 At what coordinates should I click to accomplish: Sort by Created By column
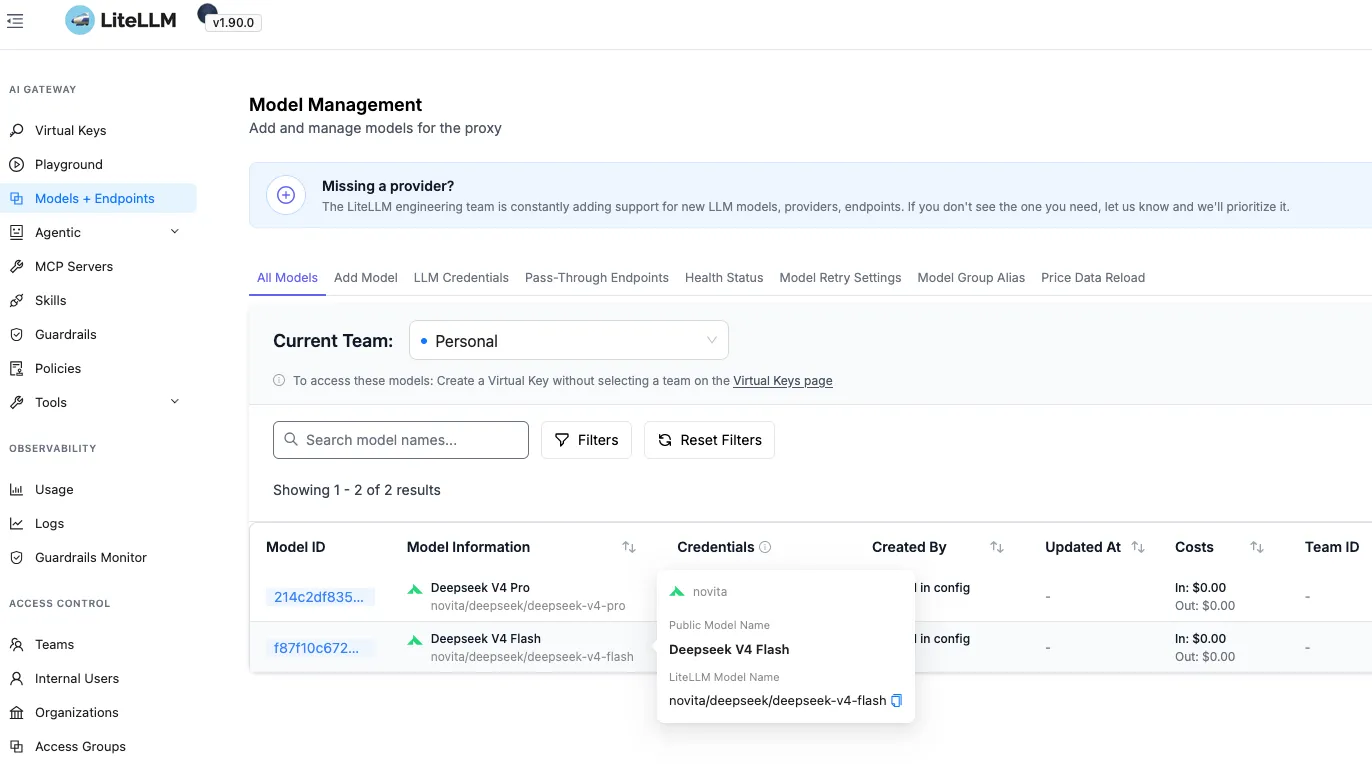(x=997, y=547)
